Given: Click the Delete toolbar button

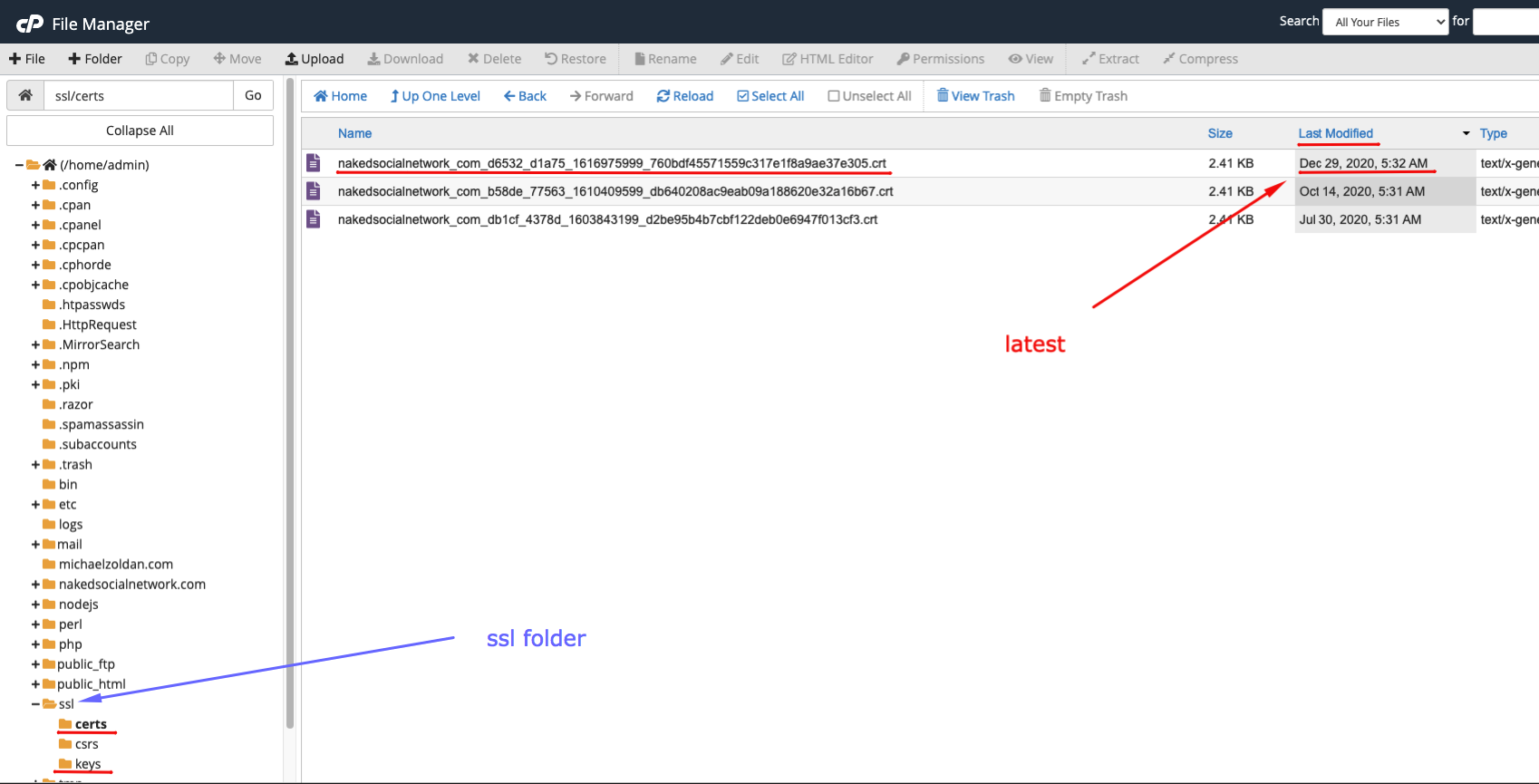Looking at the screenshot, I should coord(494,59).
